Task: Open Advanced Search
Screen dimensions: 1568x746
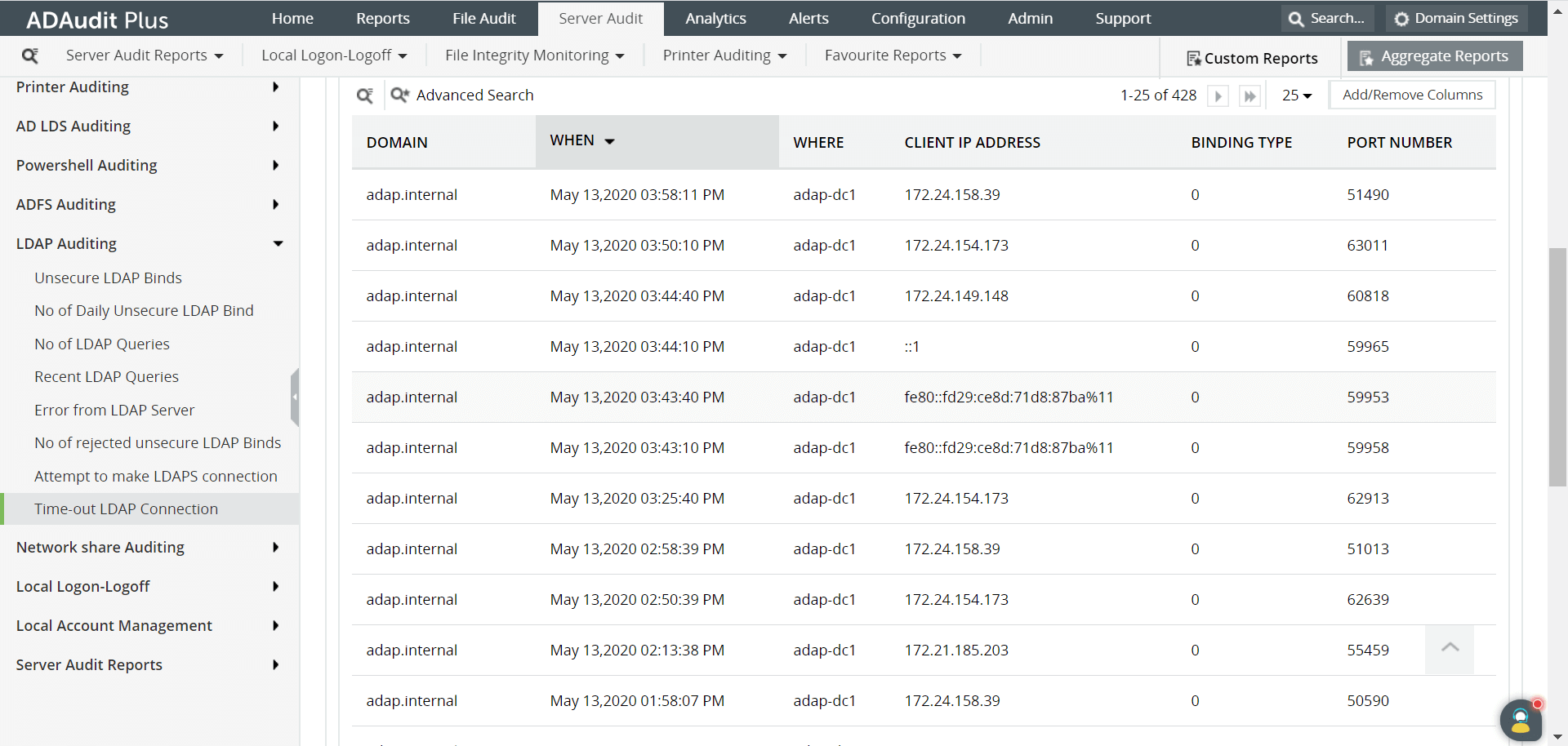Action: pos(462,95)
